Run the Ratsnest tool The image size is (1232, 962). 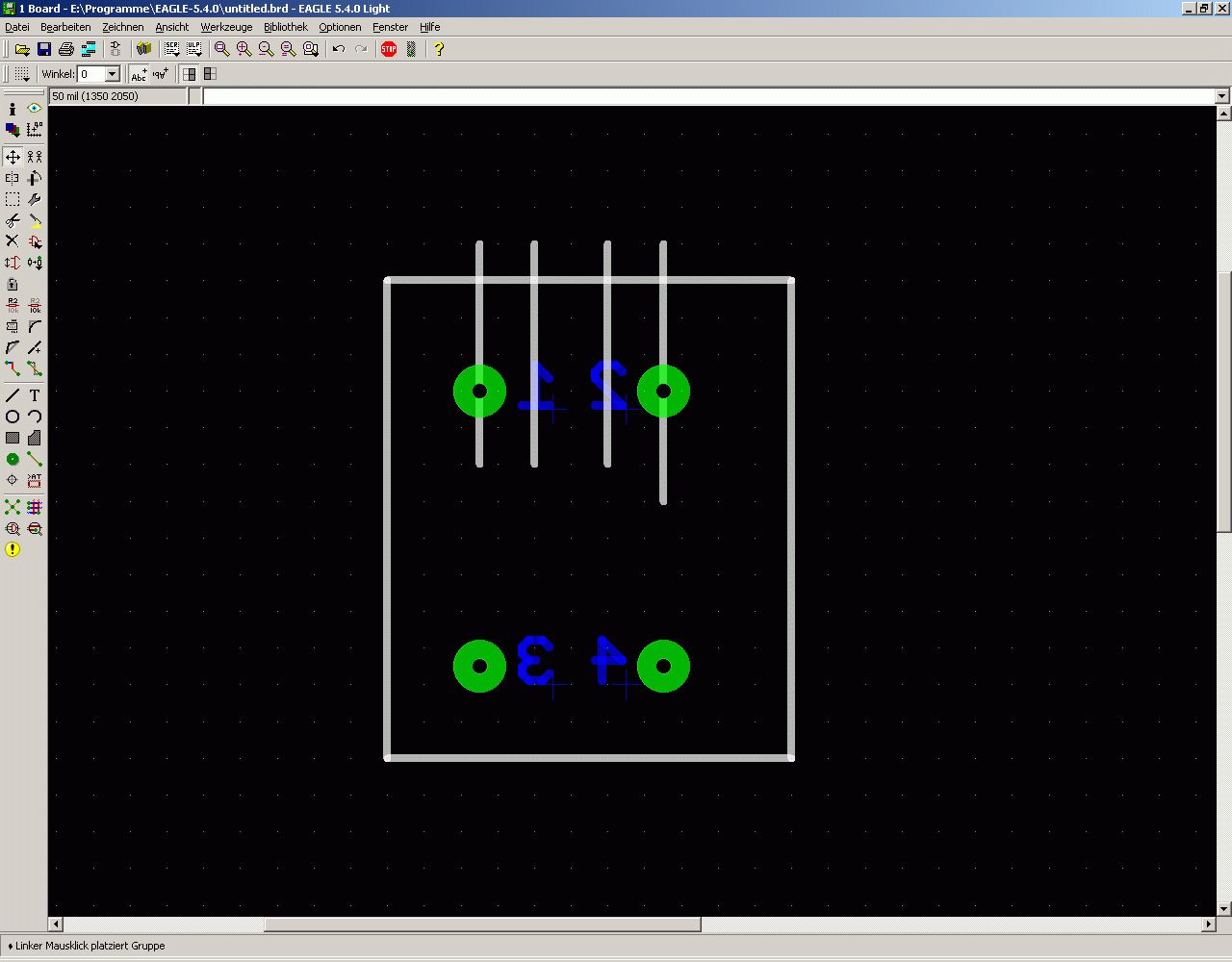pos(13,507)
